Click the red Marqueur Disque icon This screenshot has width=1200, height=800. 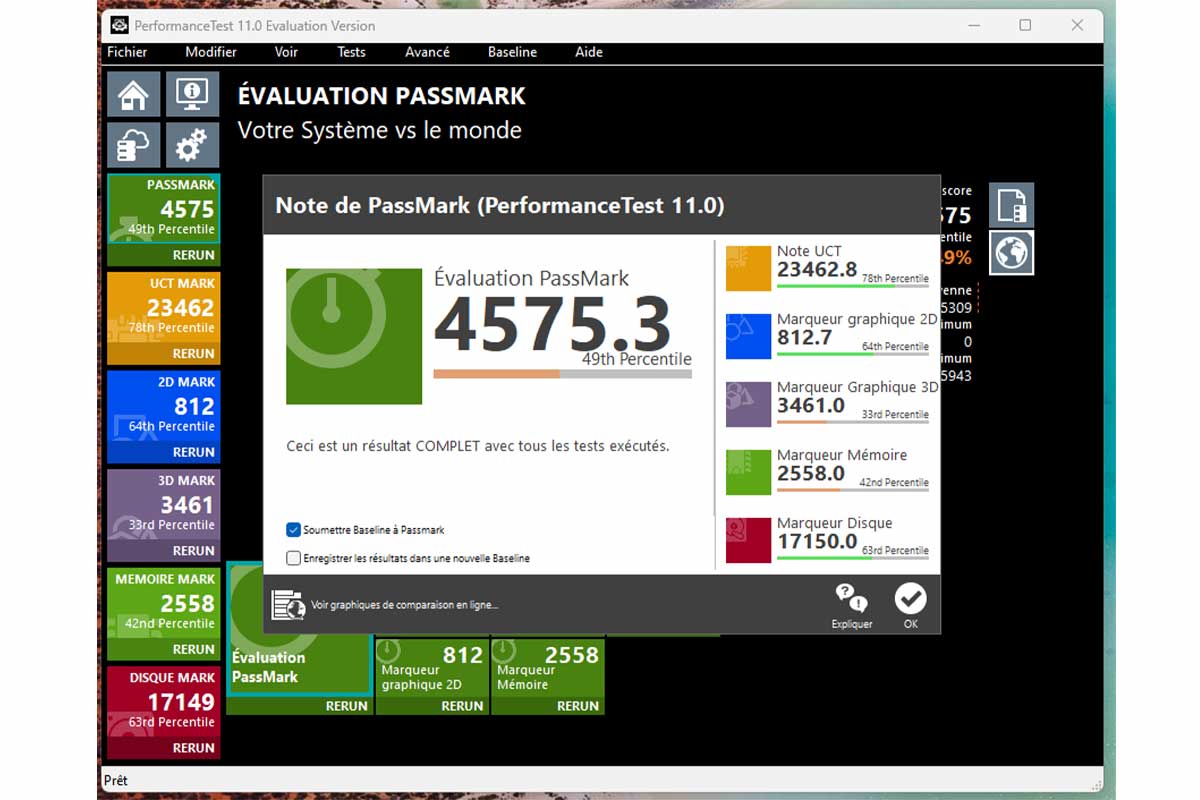pyautogui.click(x=748, y=540)
